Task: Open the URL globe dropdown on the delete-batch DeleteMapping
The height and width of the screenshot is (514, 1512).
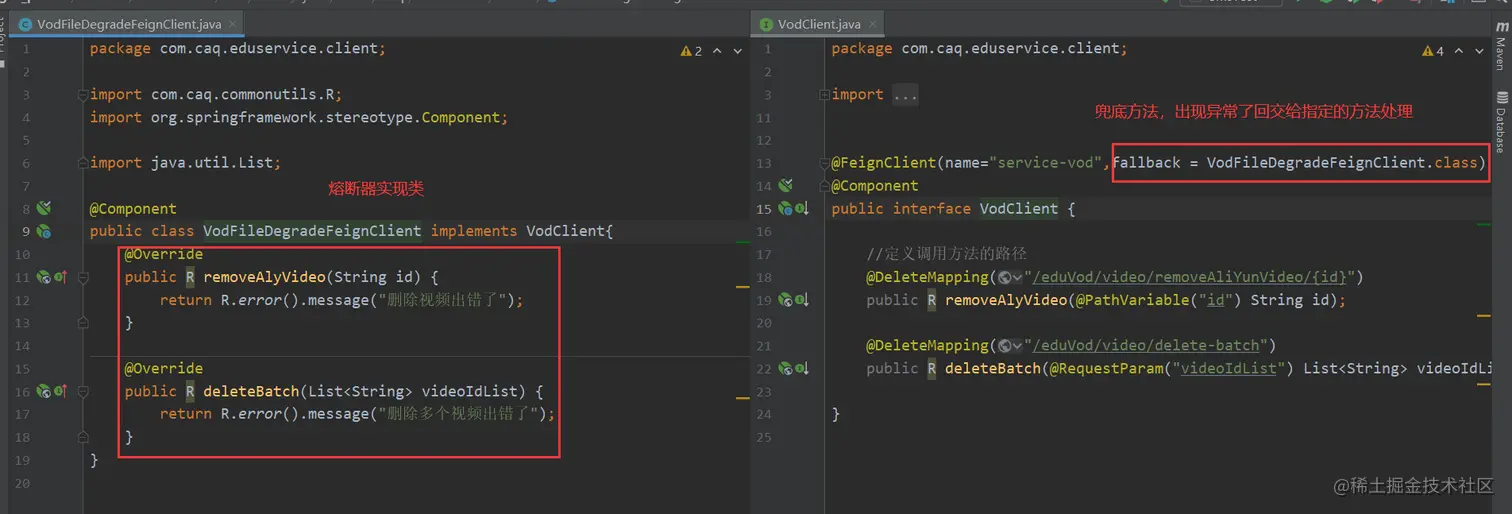Action: tap(1010, 346)
